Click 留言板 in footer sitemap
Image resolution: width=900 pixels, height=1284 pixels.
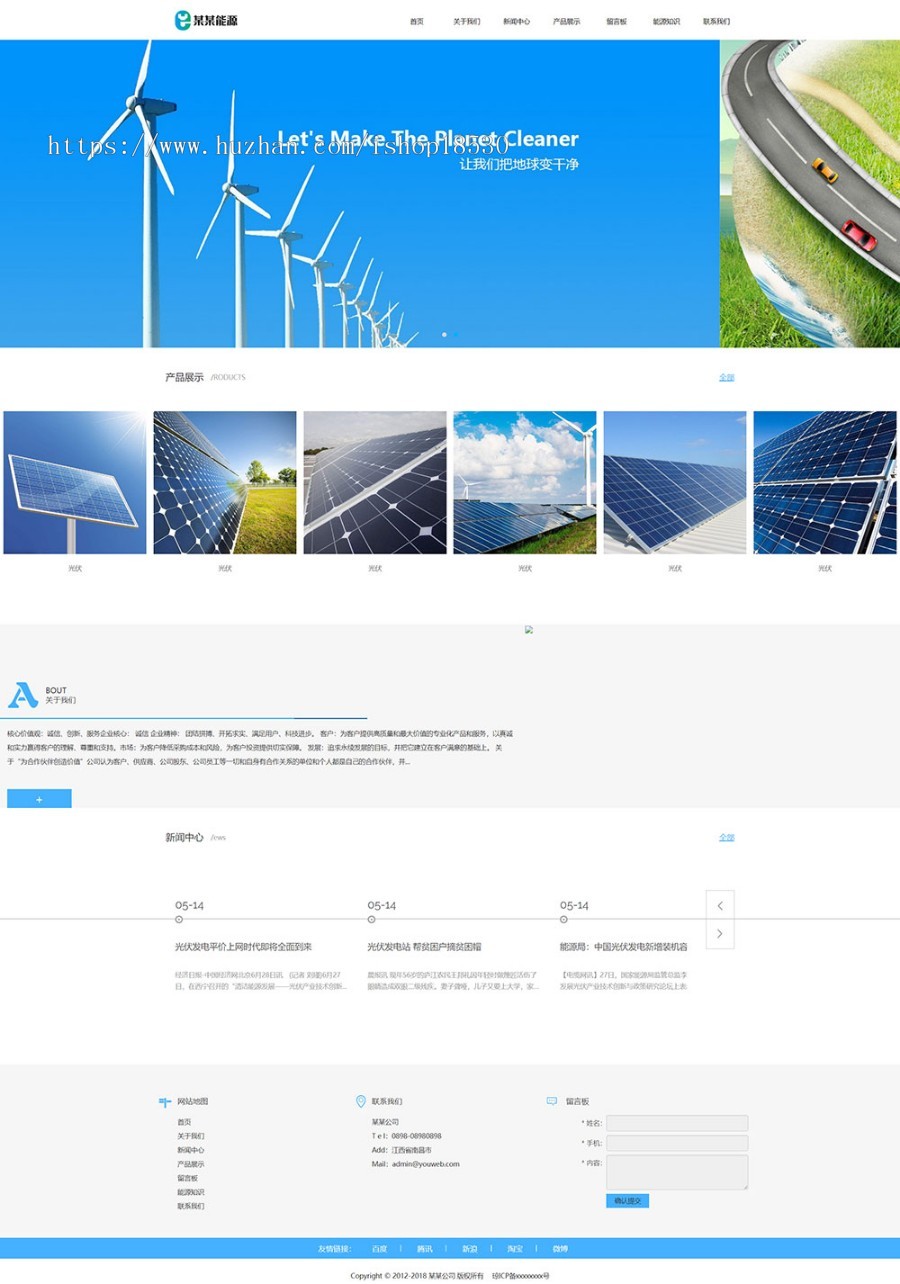click(x=188, y=1178)
